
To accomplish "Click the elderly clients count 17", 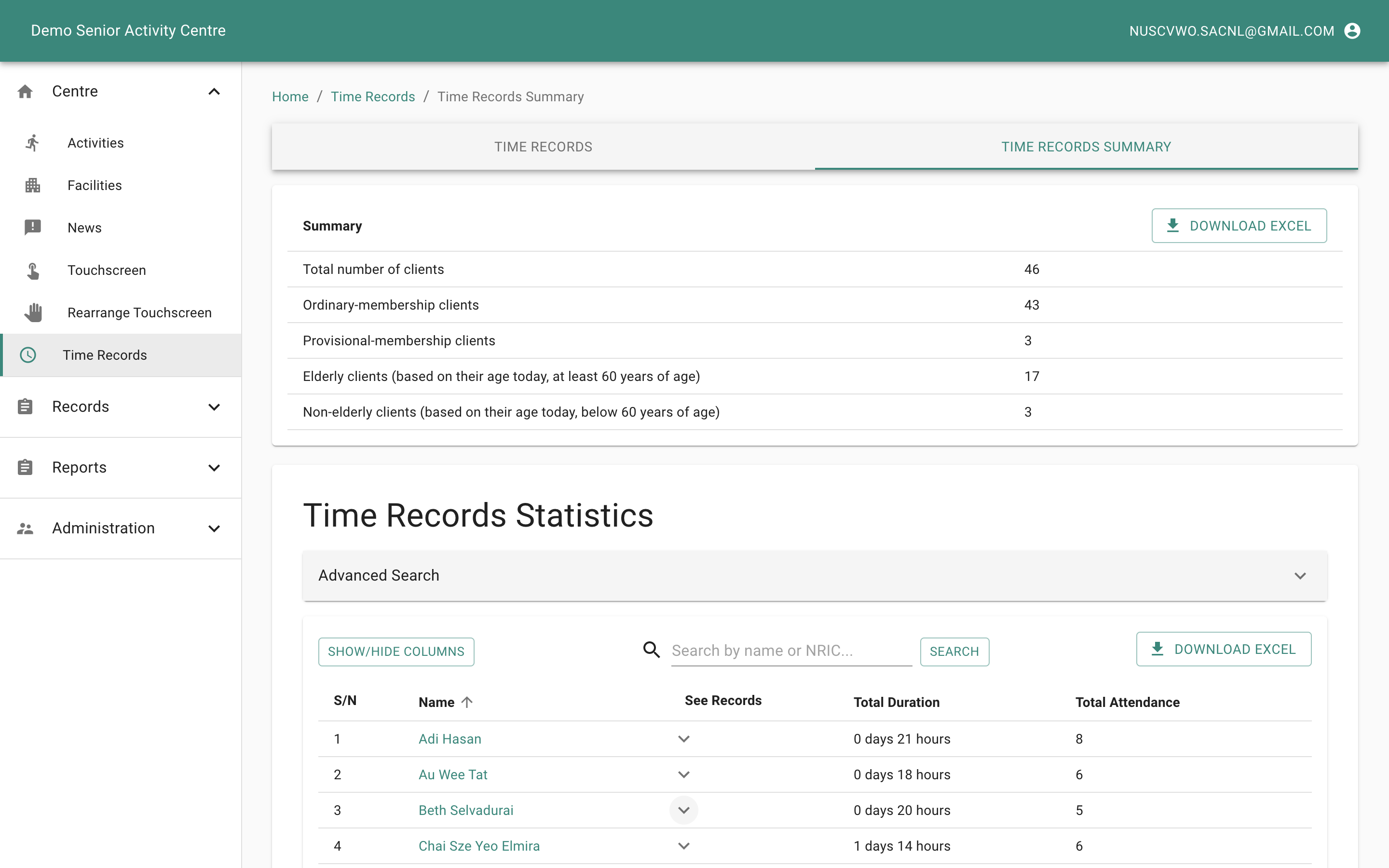I will coord(1032,376).
